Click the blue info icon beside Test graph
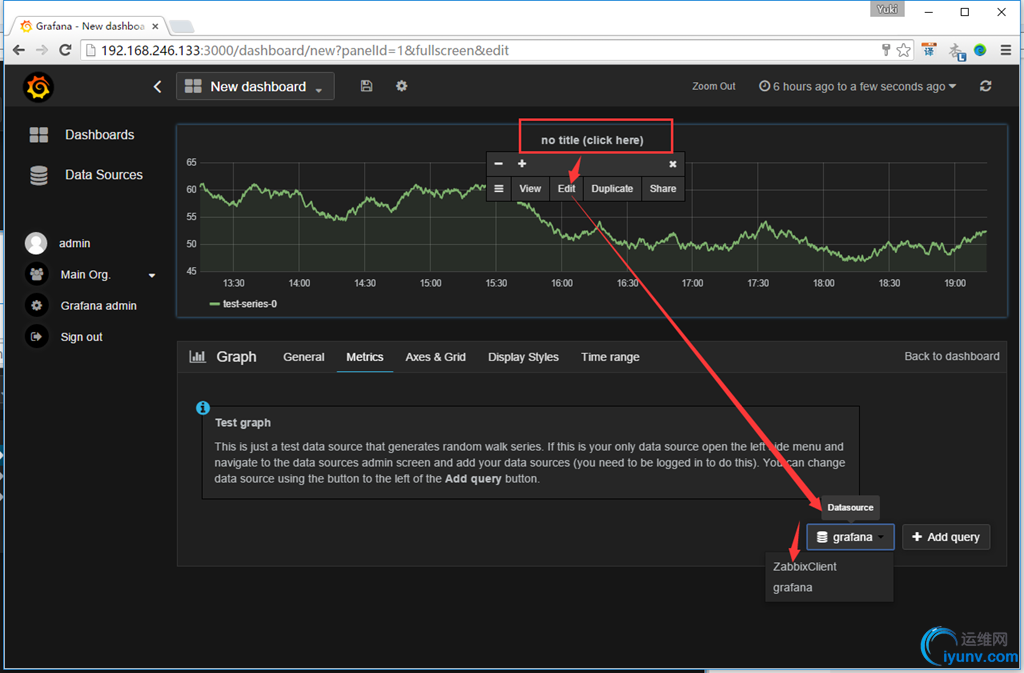Viewport: 1024px width, 673px height. coord(203,408)
